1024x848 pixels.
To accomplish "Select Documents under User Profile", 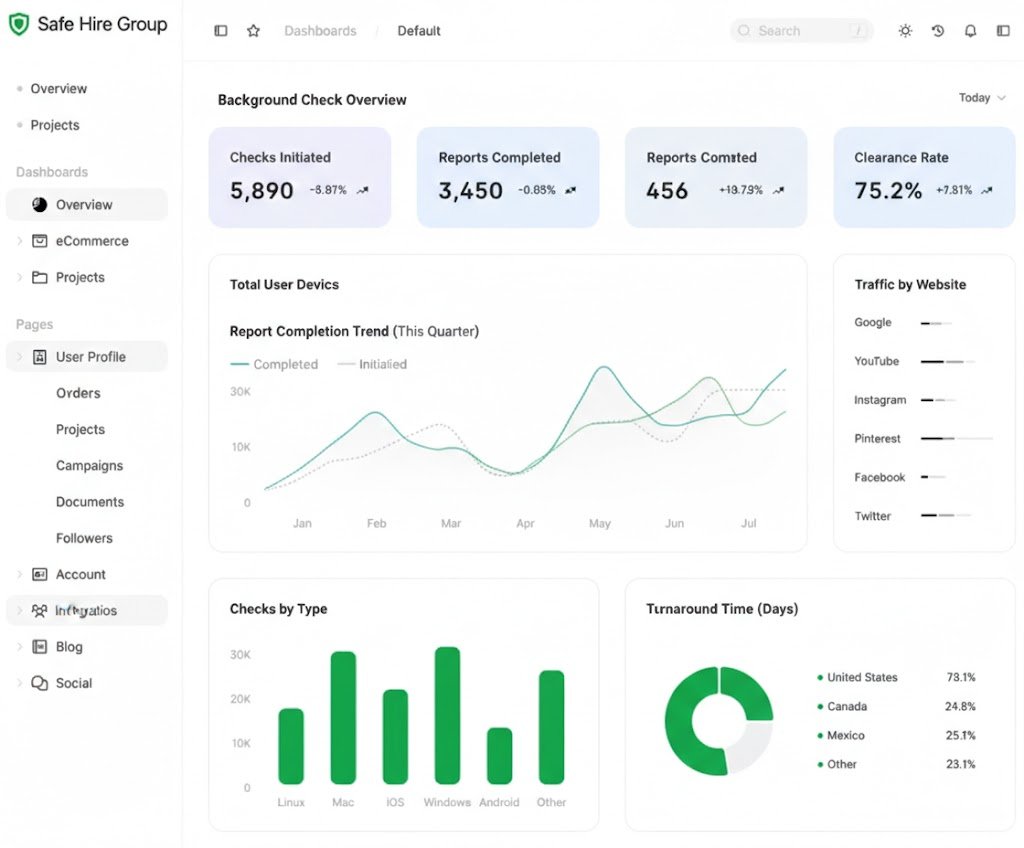I will (x=89, y=502).
